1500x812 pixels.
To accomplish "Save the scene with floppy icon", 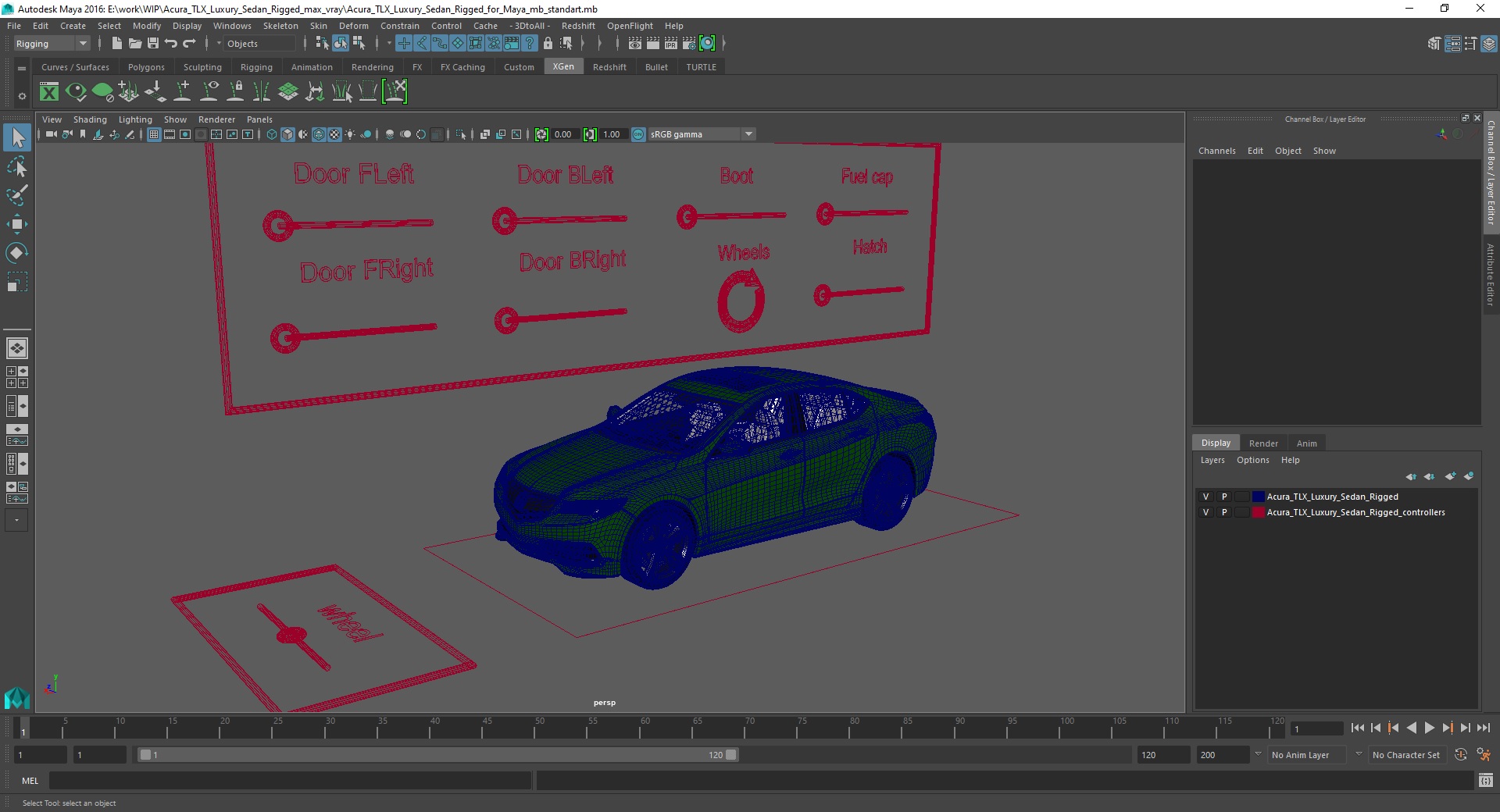I will pyautogui.click(x=153, y=44).
